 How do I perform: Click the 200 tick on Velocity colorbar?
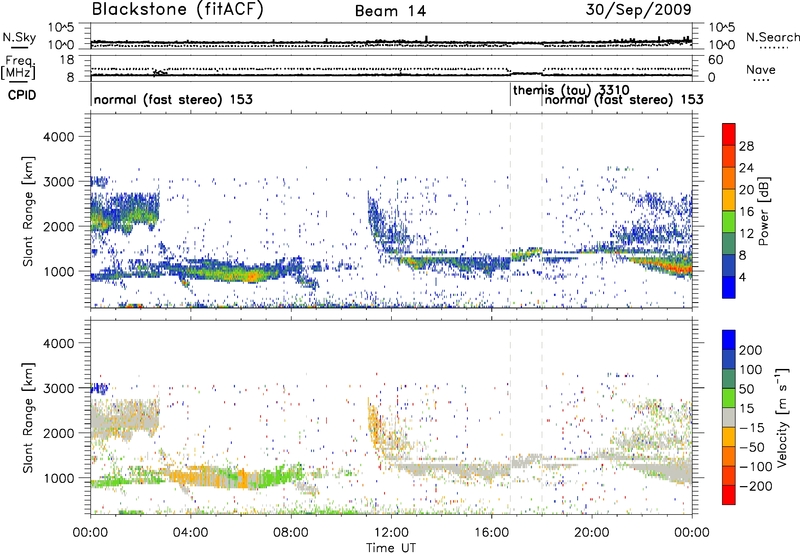(751, 350)
